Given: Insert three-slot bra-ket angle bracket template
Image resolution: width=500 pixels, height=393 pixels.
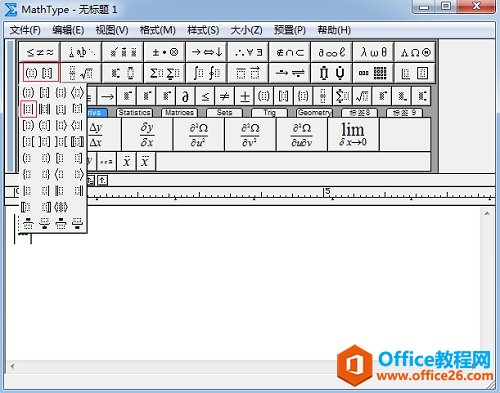Looking at the screenshot, I should point(61,207).
